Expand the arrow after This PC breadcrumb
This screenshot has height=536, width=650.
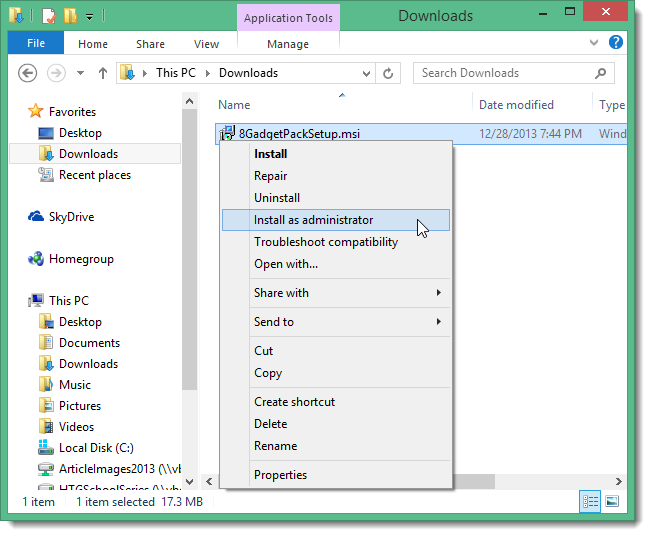(208, 74)
